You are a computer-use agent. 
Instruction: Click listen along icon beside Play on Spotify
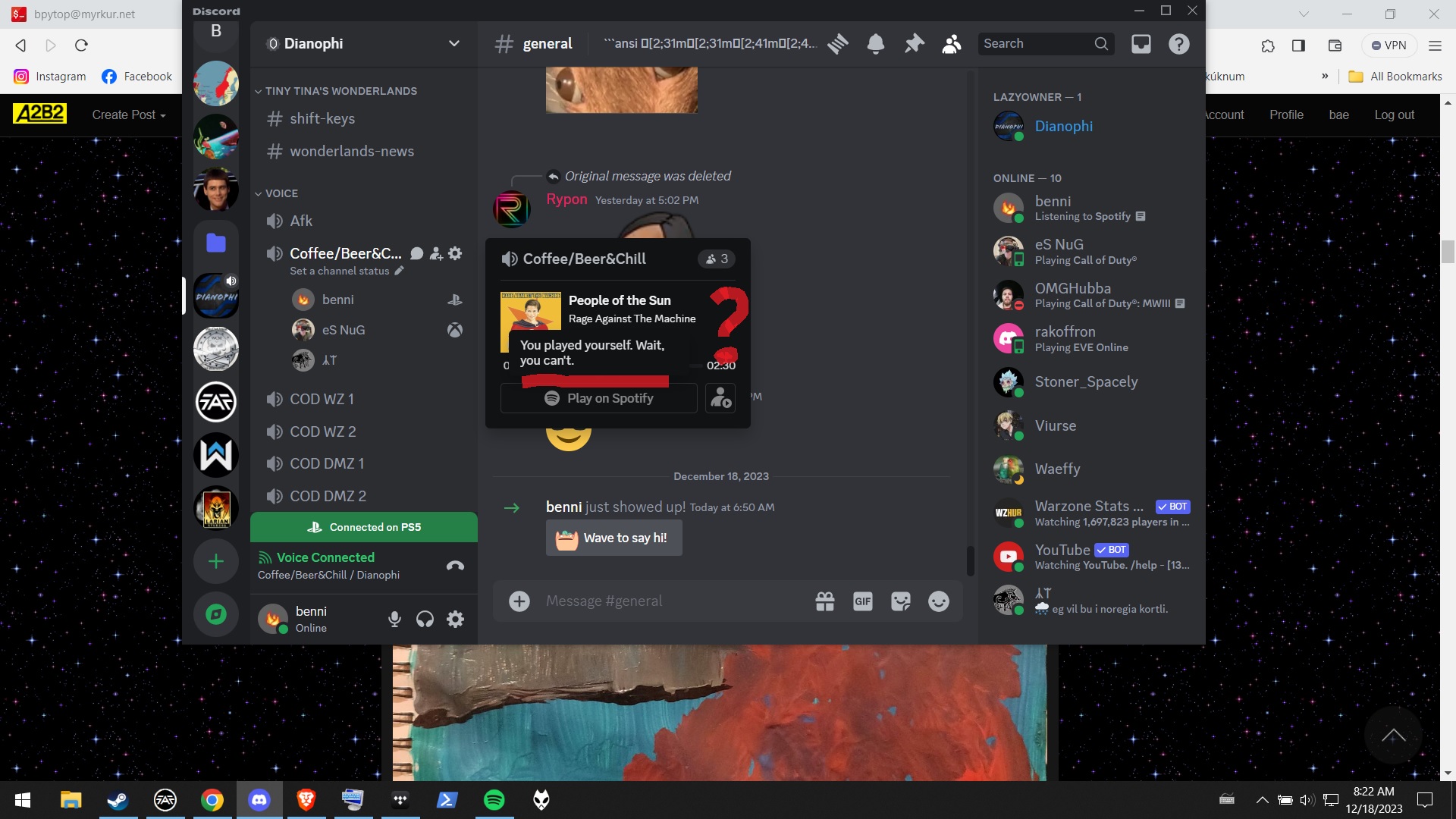720,398
